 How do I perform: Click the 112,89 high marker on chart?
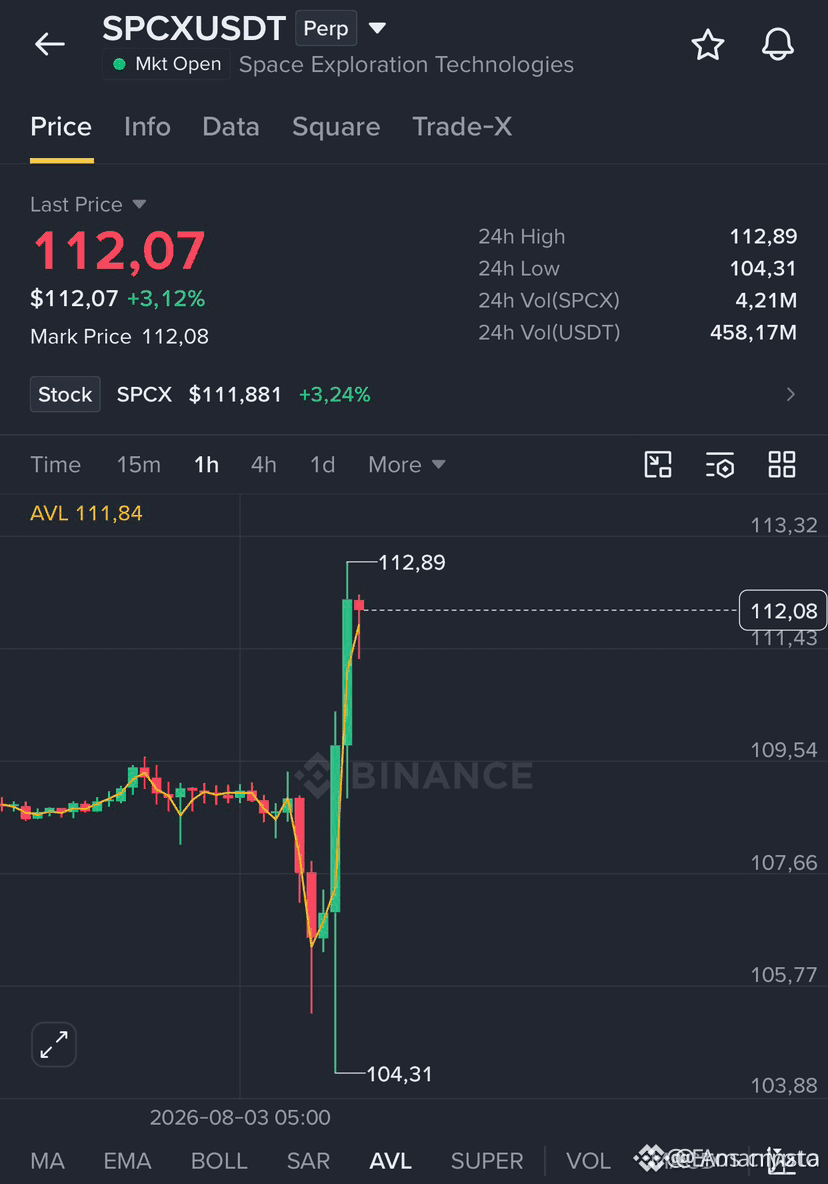(411, 563)
